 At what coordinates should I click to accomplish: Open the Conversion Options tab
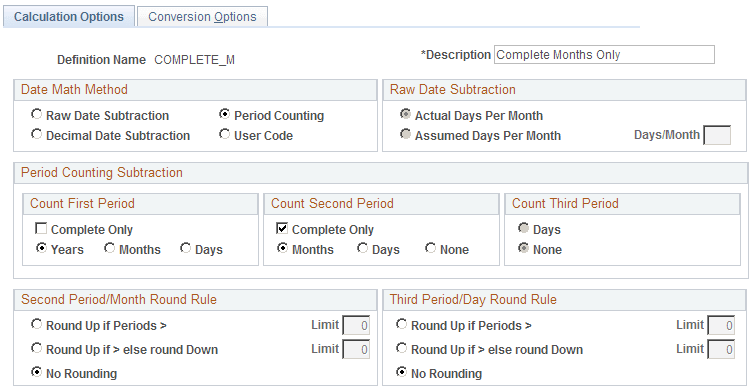[202, 17]
